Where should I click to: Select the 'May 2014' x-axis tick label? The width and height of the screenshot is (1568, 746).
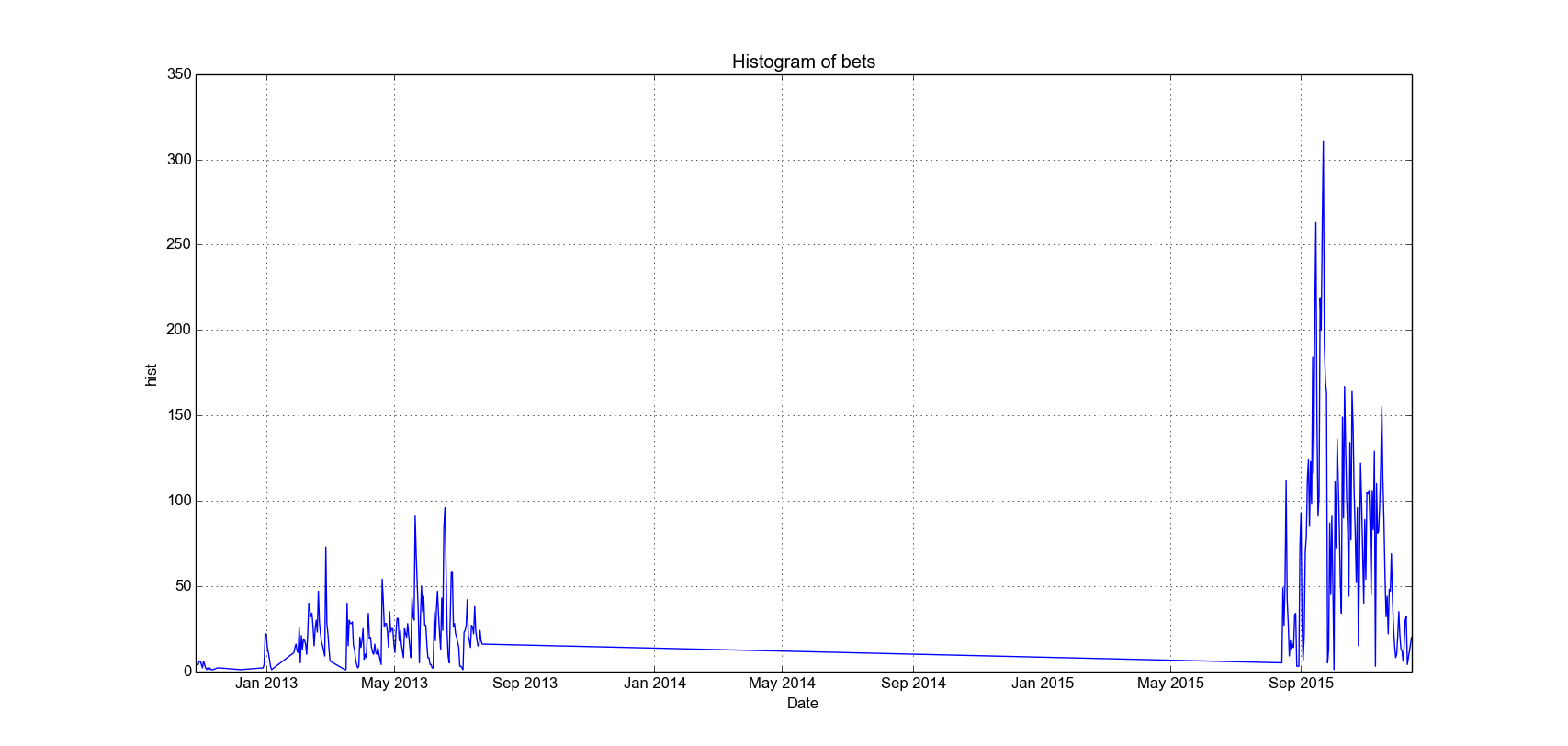(x=782, y=683)
